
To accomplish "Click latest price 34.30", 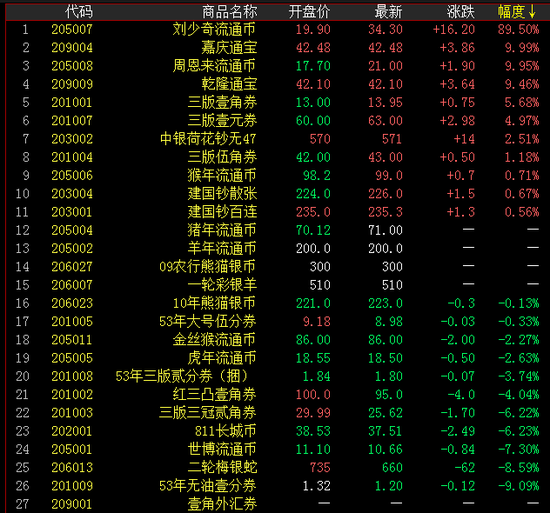I will point(385,29).
